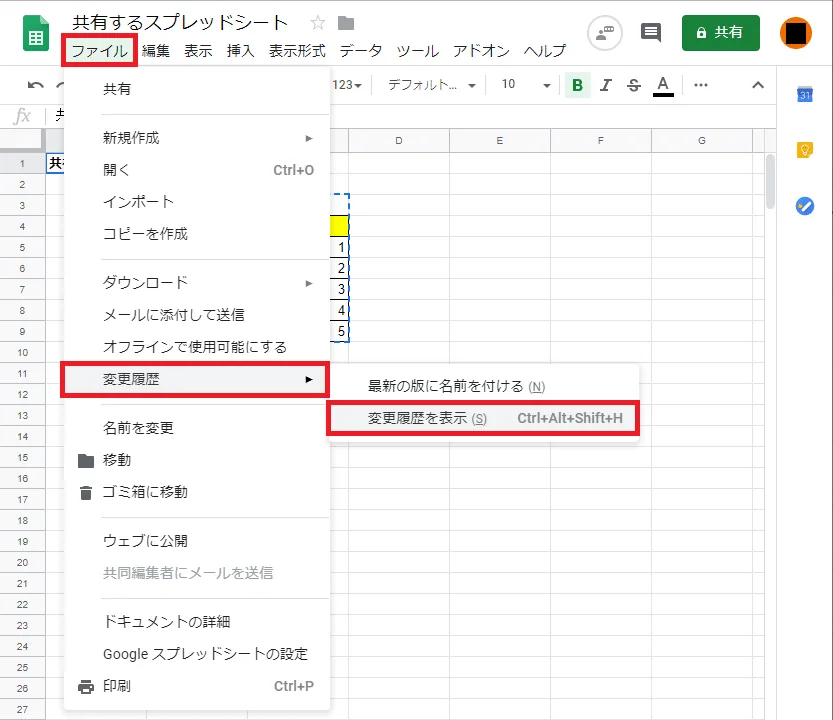Open the データ menu

pos(361,51)
